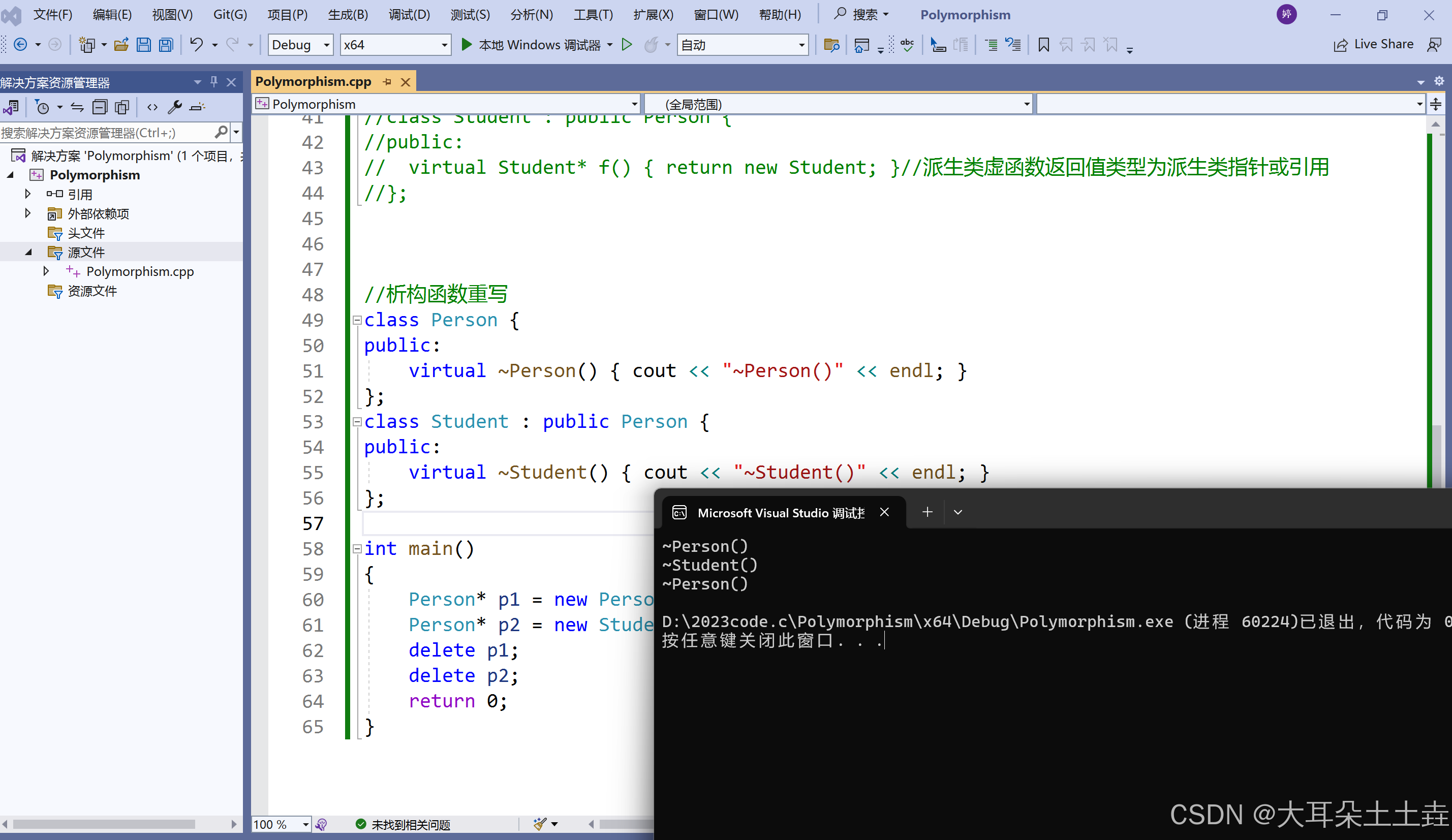Click the Save All toolbar icon
Viewport: 1452px width, 840px height.
(x=166, y=45)
